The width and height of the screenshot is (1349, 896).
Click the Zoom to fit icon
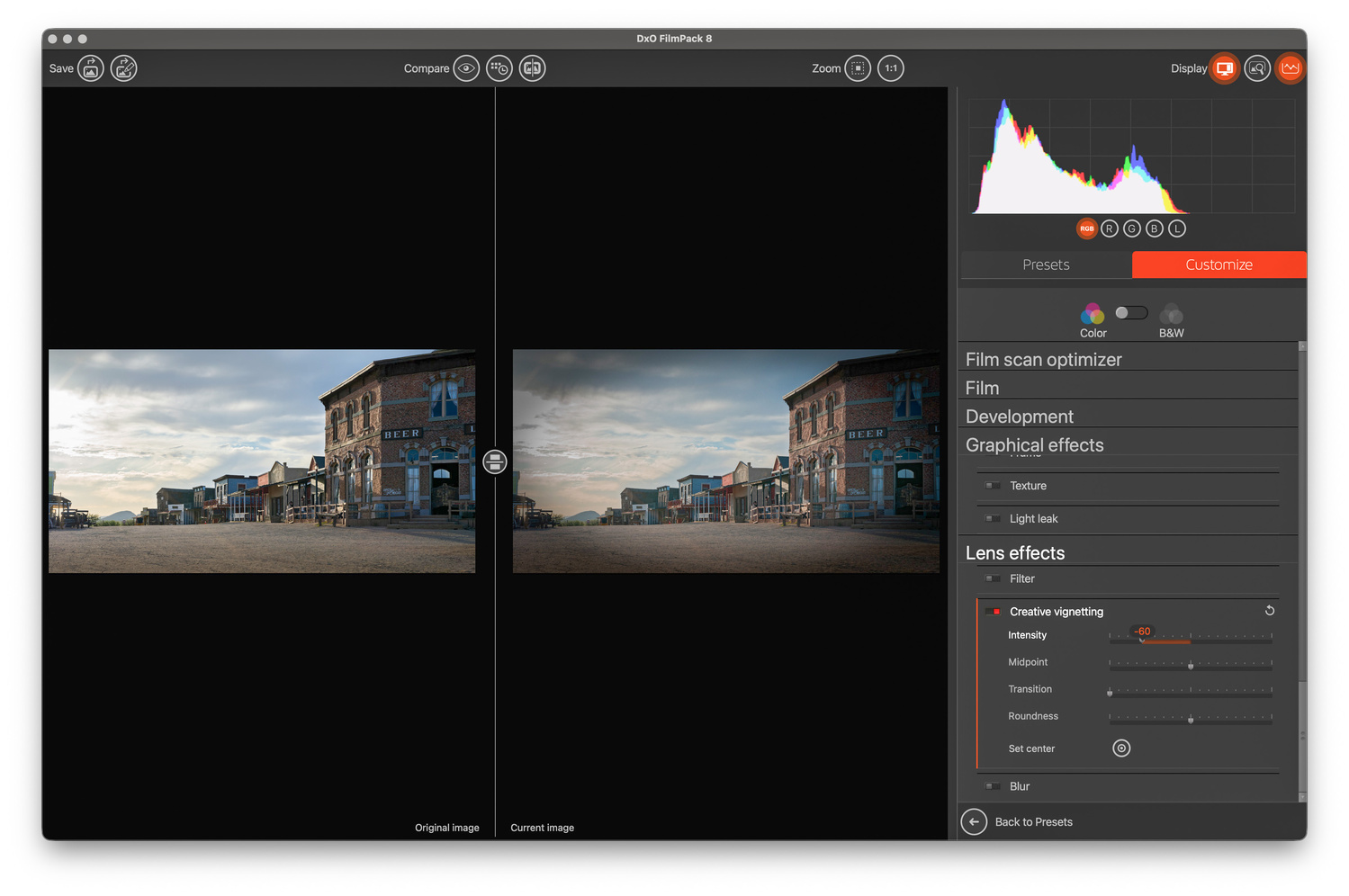859,68
